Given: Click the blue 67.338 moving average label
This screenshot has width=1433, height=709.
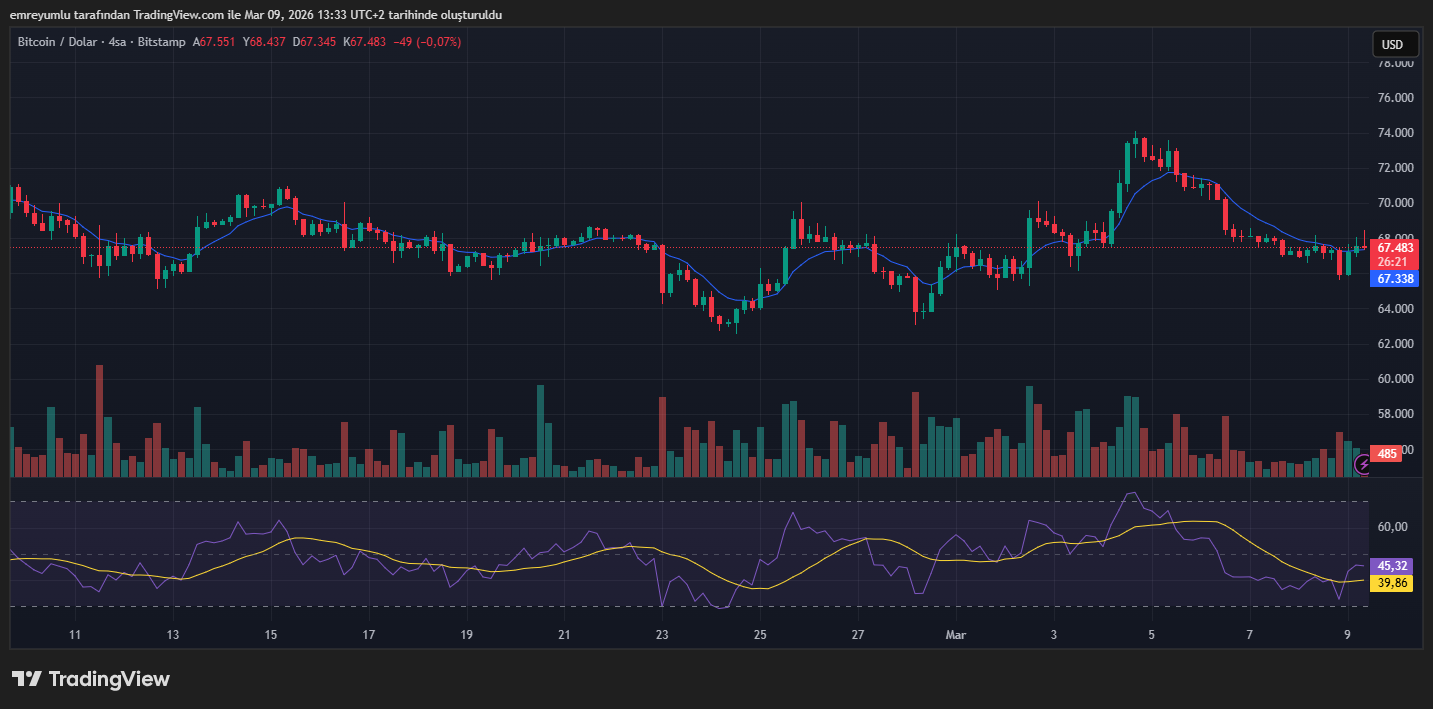Looking at the screenshot, I should click(1394, 279).
